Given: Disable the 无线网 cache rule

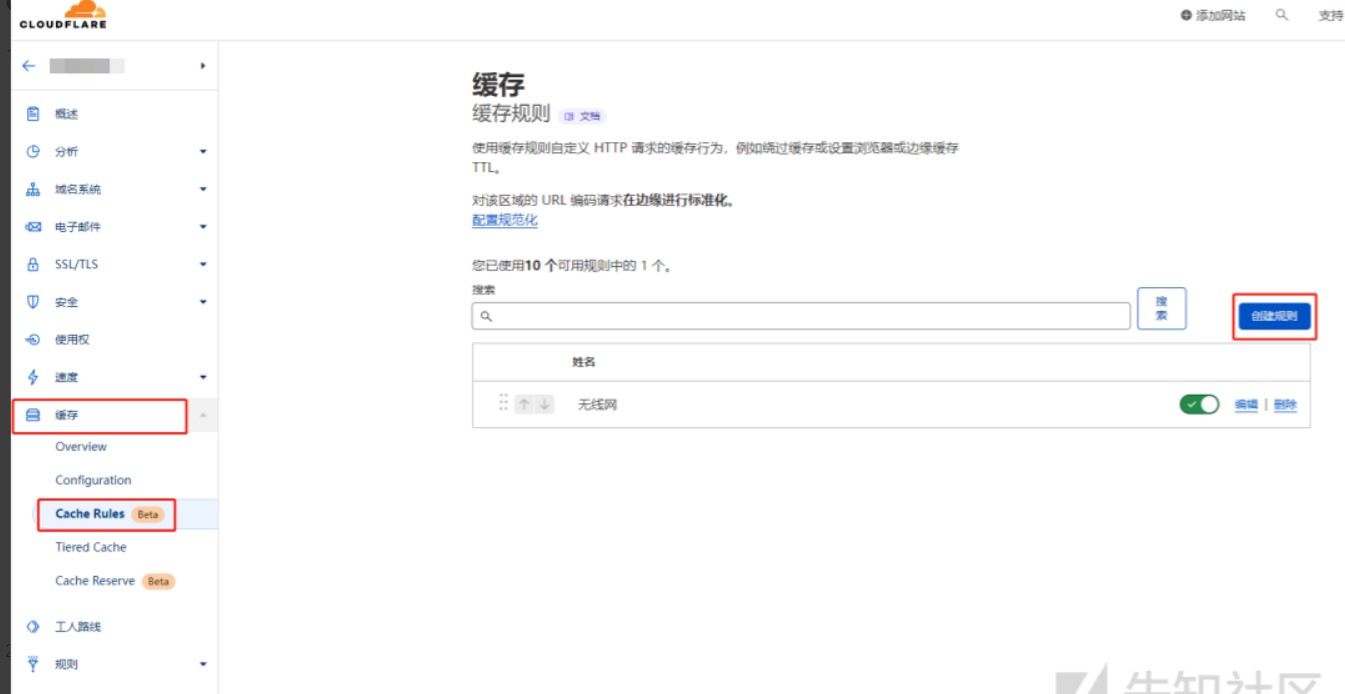Looking at the screenshot, I should pyautogui.click(x=1197, y=404).
